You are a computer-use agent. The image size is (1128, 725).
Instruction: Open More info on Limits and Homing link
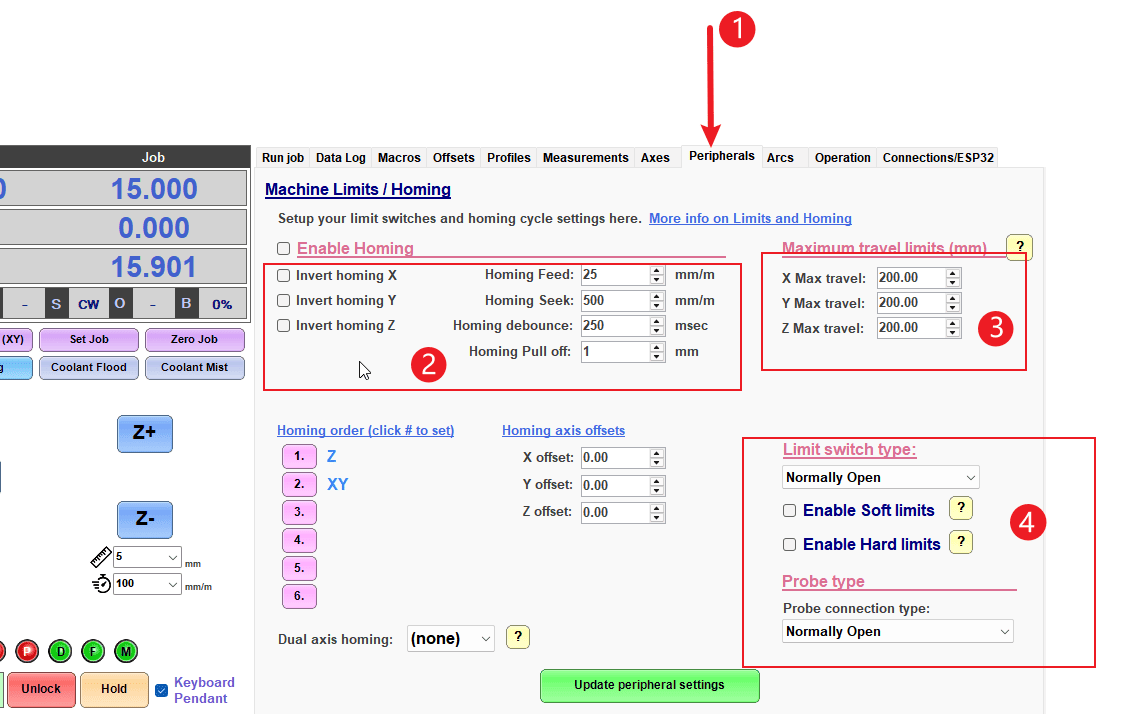[750, 218]
